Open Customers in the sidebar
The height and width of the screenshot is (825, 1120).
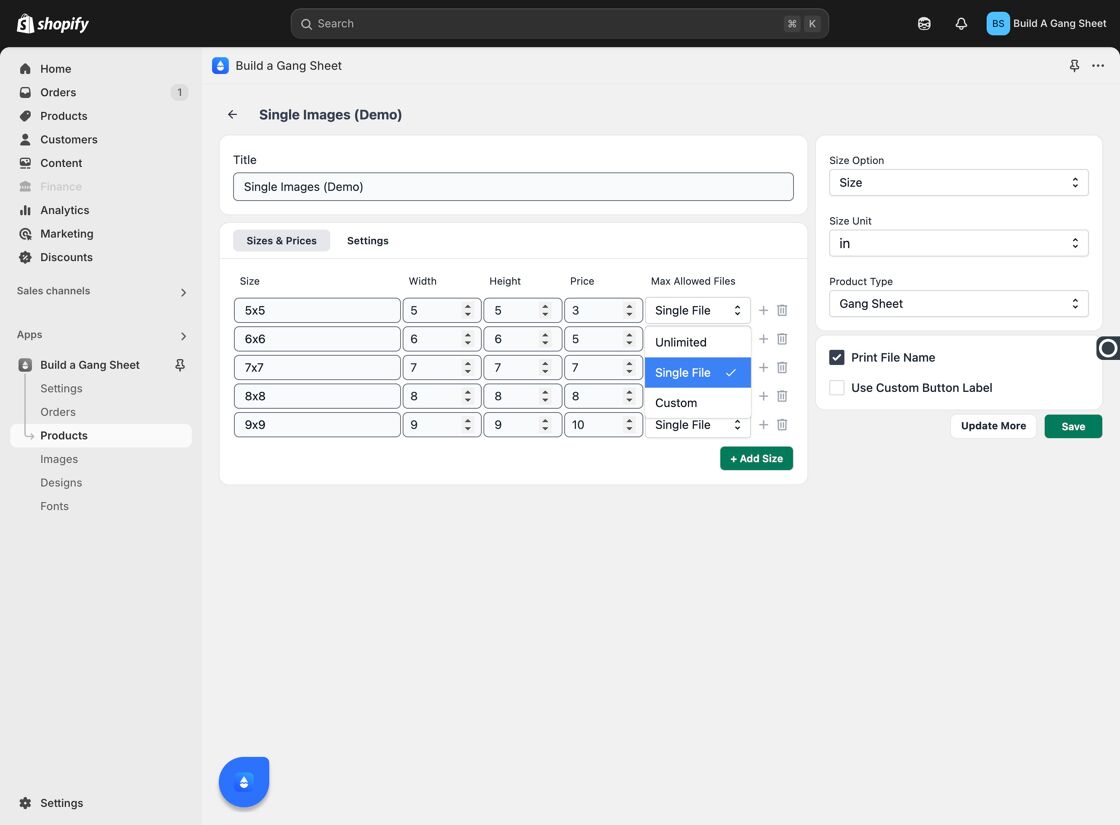click(x=69, y=139)
